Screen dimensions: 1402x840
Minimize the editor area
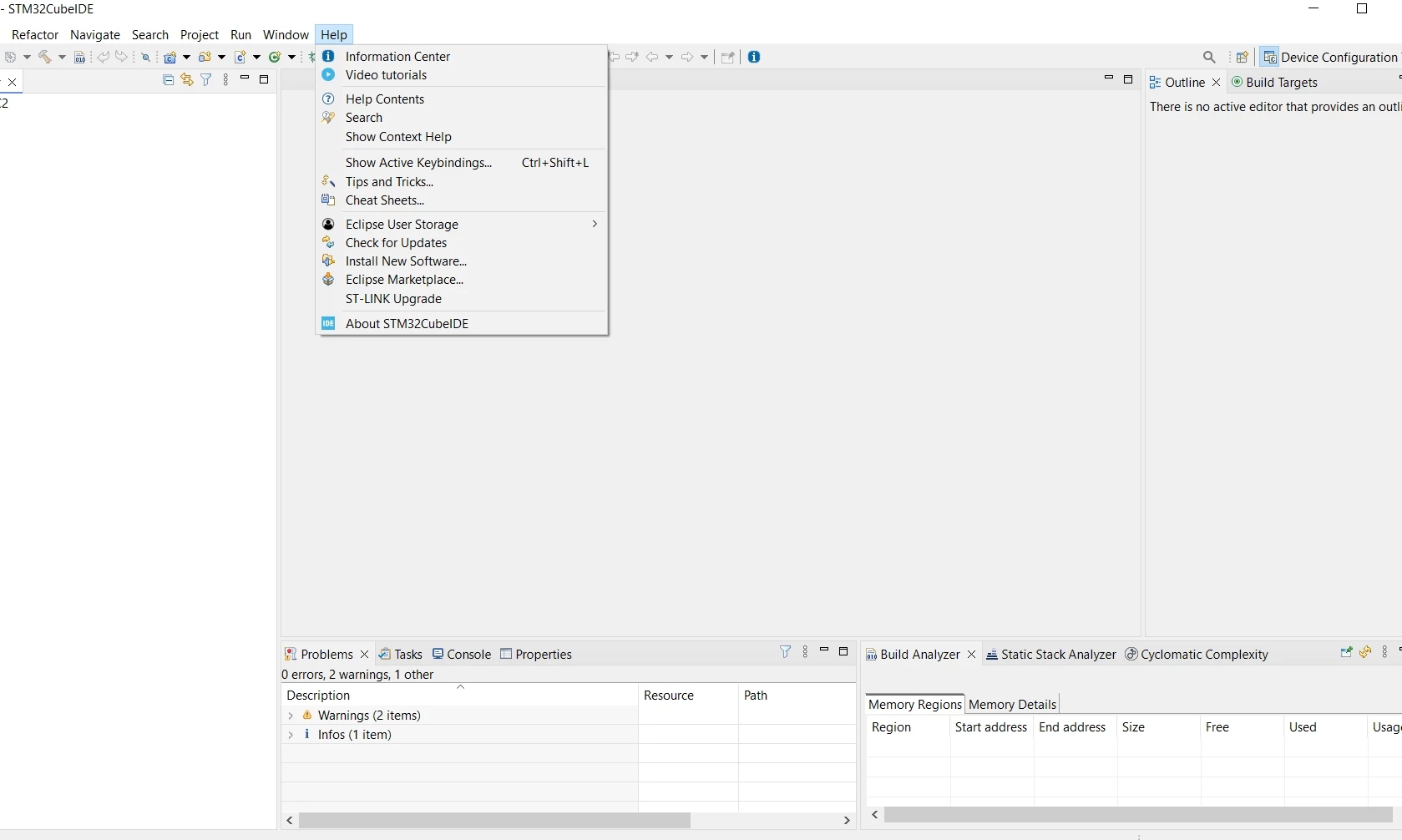1109,78
